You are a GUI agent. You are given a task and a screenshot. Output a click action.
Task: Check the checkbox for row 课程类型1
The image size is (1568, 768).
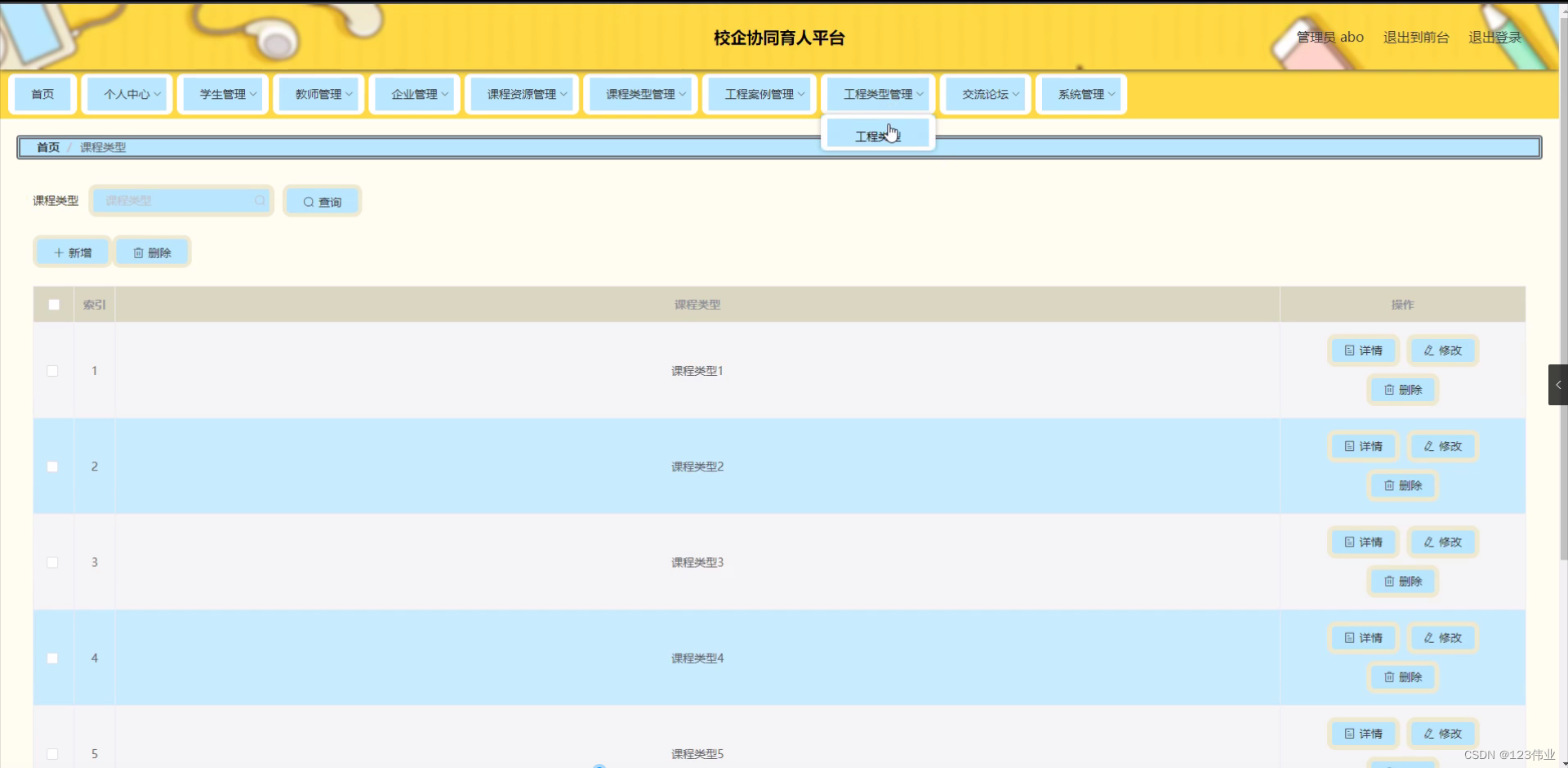pos(53,370)
